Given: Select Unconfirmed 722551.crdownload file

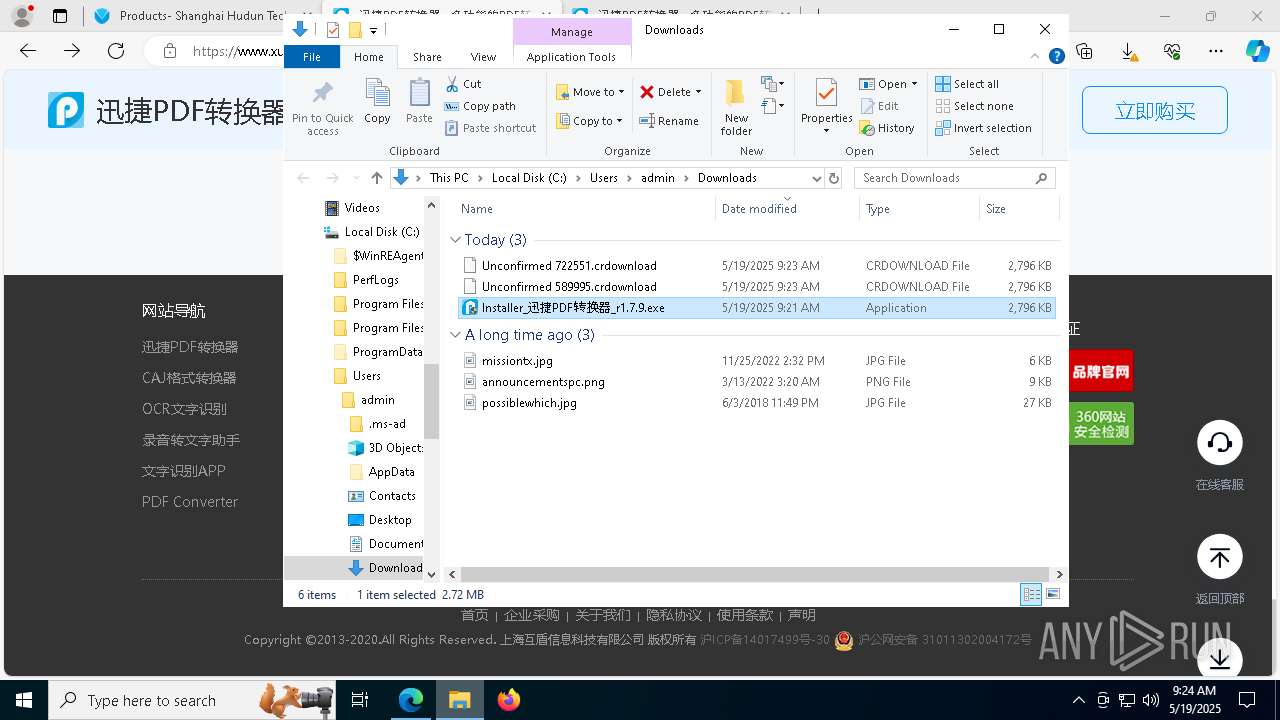Looking at the screenshot, I should [757, 266].
